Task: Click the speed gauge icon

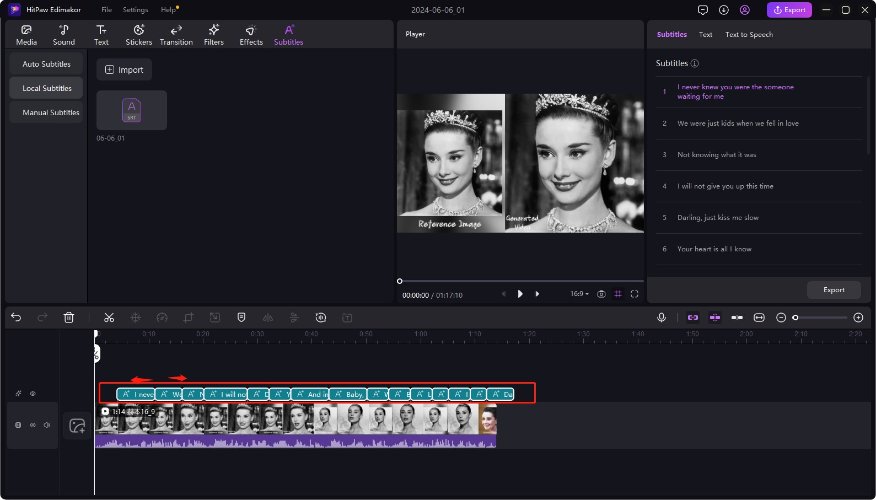Action: (162, 317)
